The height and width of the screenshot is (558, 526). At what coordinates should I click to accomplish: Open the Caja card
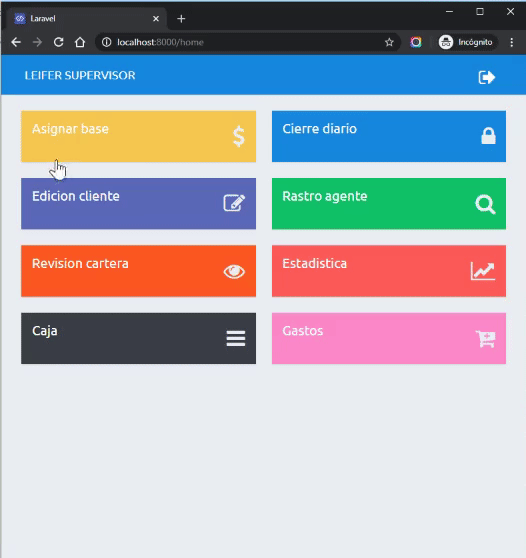[x=138, y=338]
